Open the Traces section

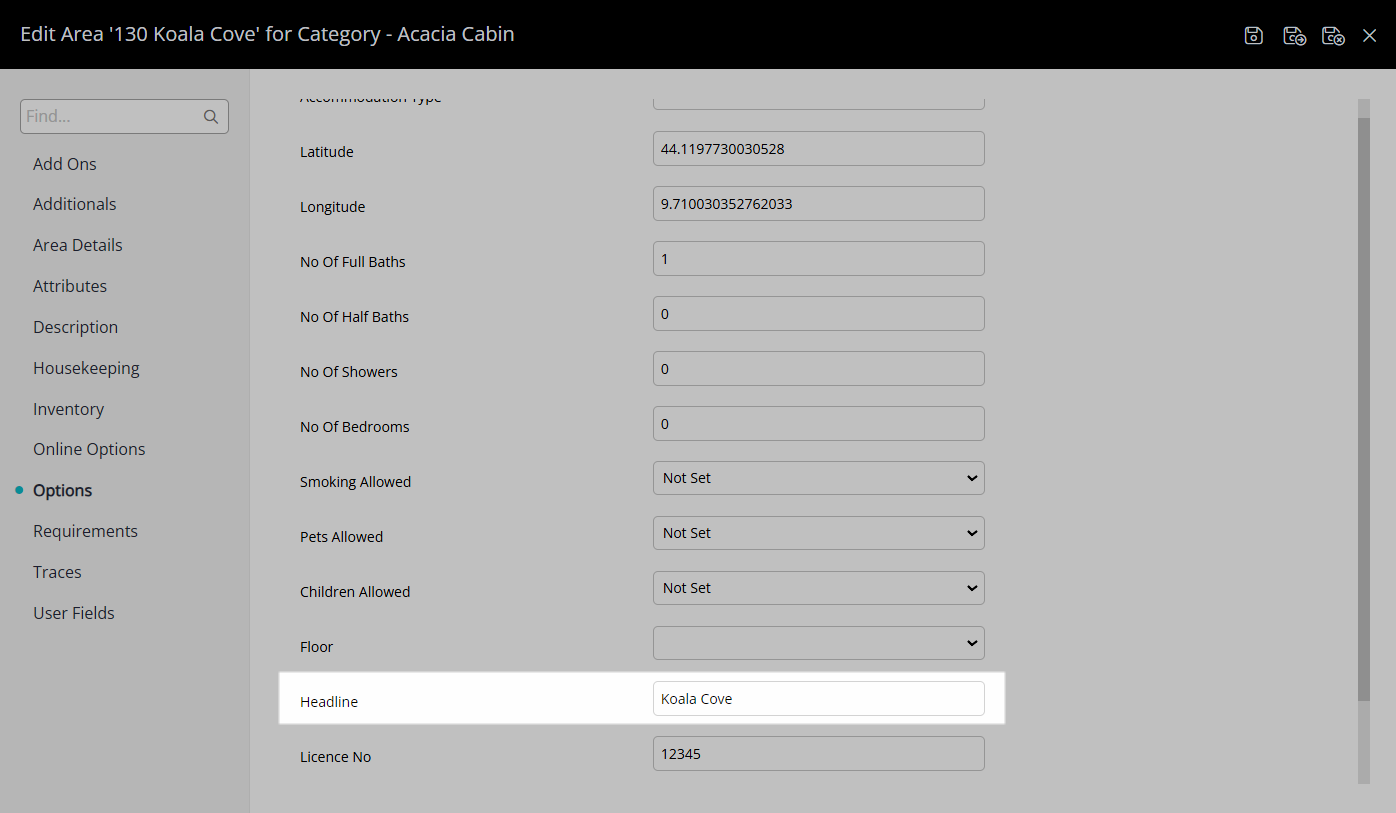click(57, 572)
